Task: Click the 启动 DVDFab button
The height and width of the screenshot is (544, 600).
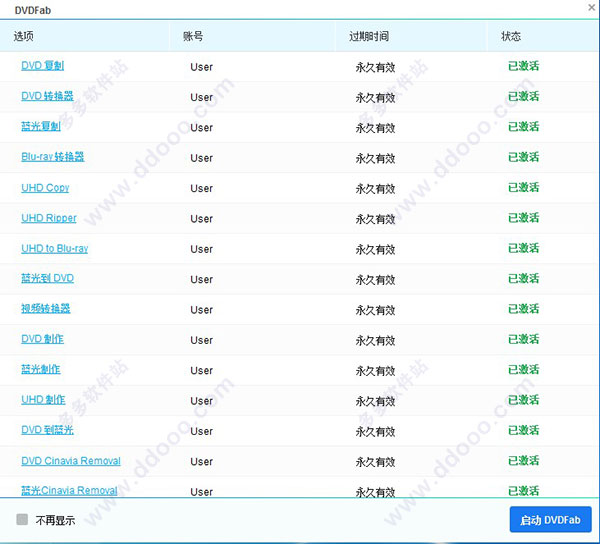Action: tap(551, 520)
